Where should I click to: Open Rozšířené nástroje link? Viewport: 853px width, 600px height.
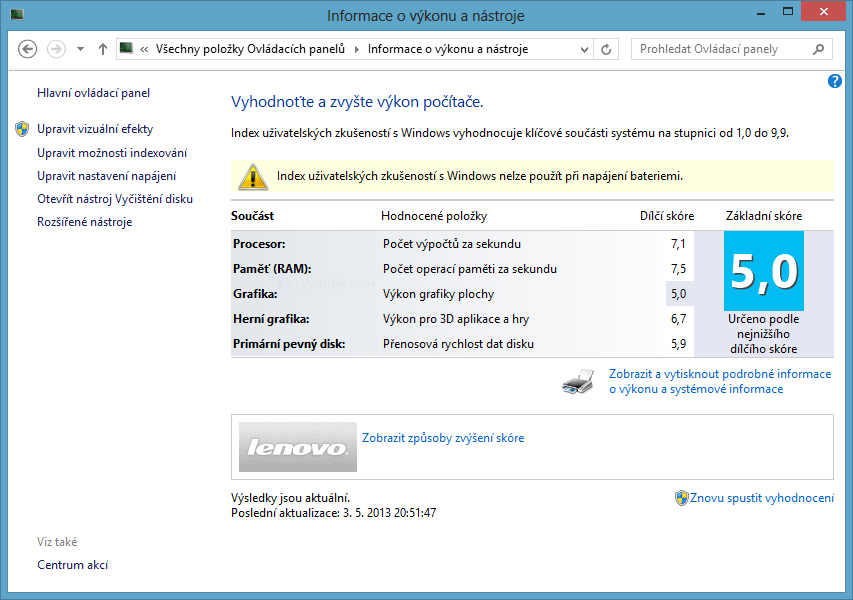pos(84,222)
